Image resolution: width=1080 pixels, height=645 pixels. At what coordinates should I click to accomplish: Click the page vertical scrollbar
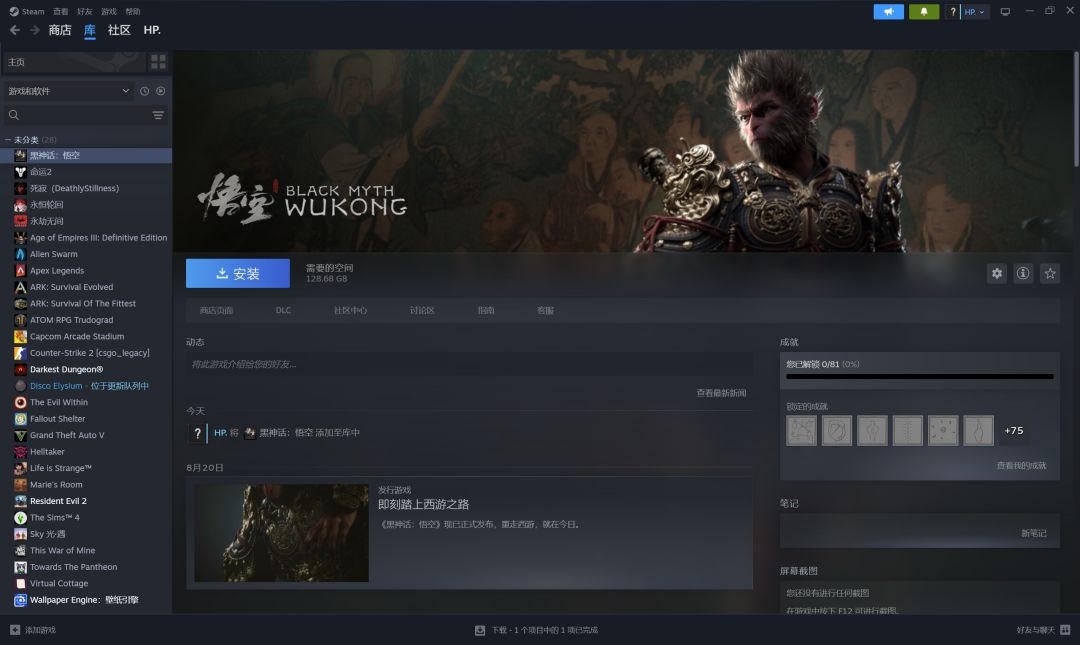pyautogui.click(x=1076, y=108)
